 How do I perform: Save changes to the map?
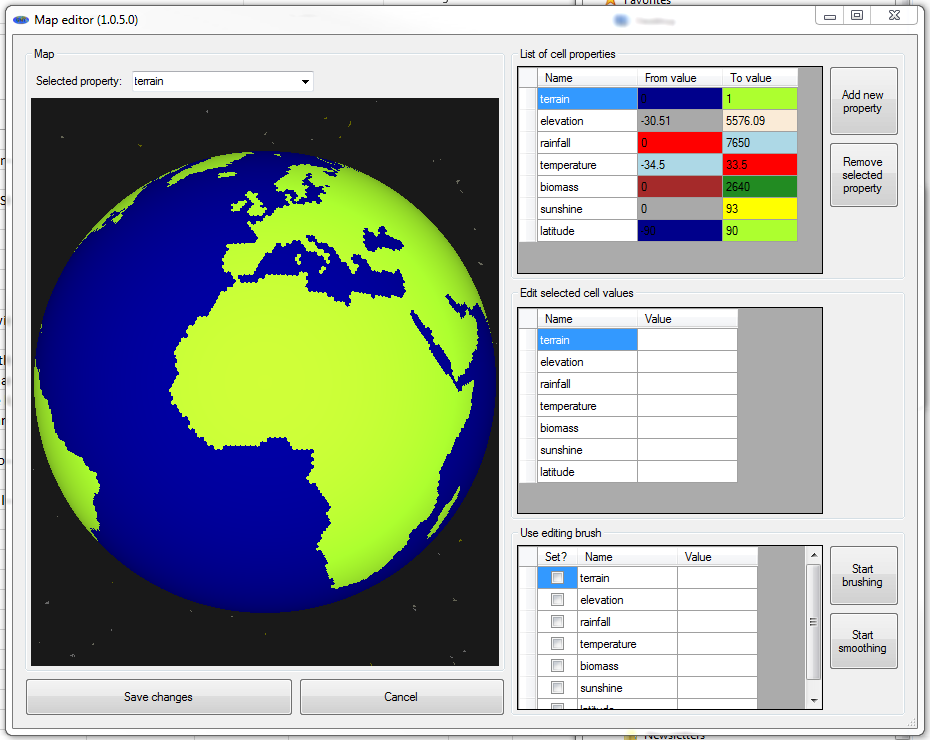click(x=158, y=697)
